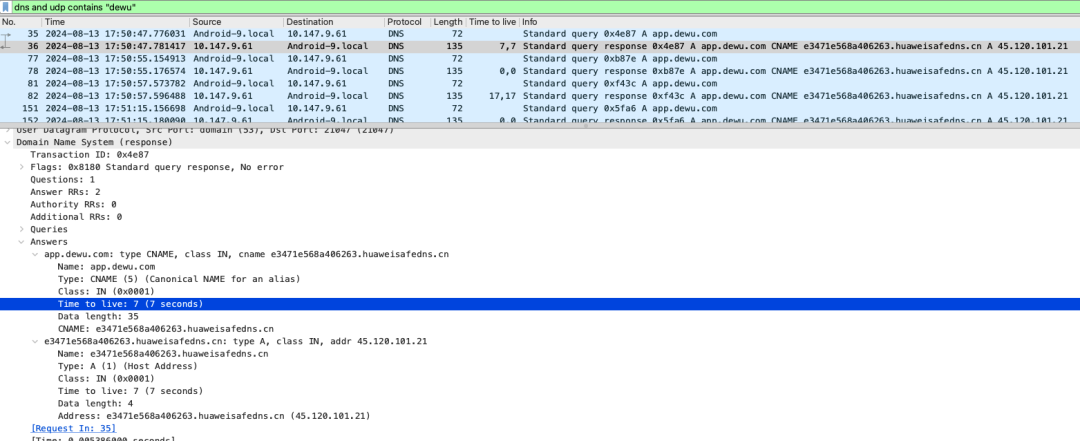Select Type: A (1) (Host Address) field

pos(127,365)
